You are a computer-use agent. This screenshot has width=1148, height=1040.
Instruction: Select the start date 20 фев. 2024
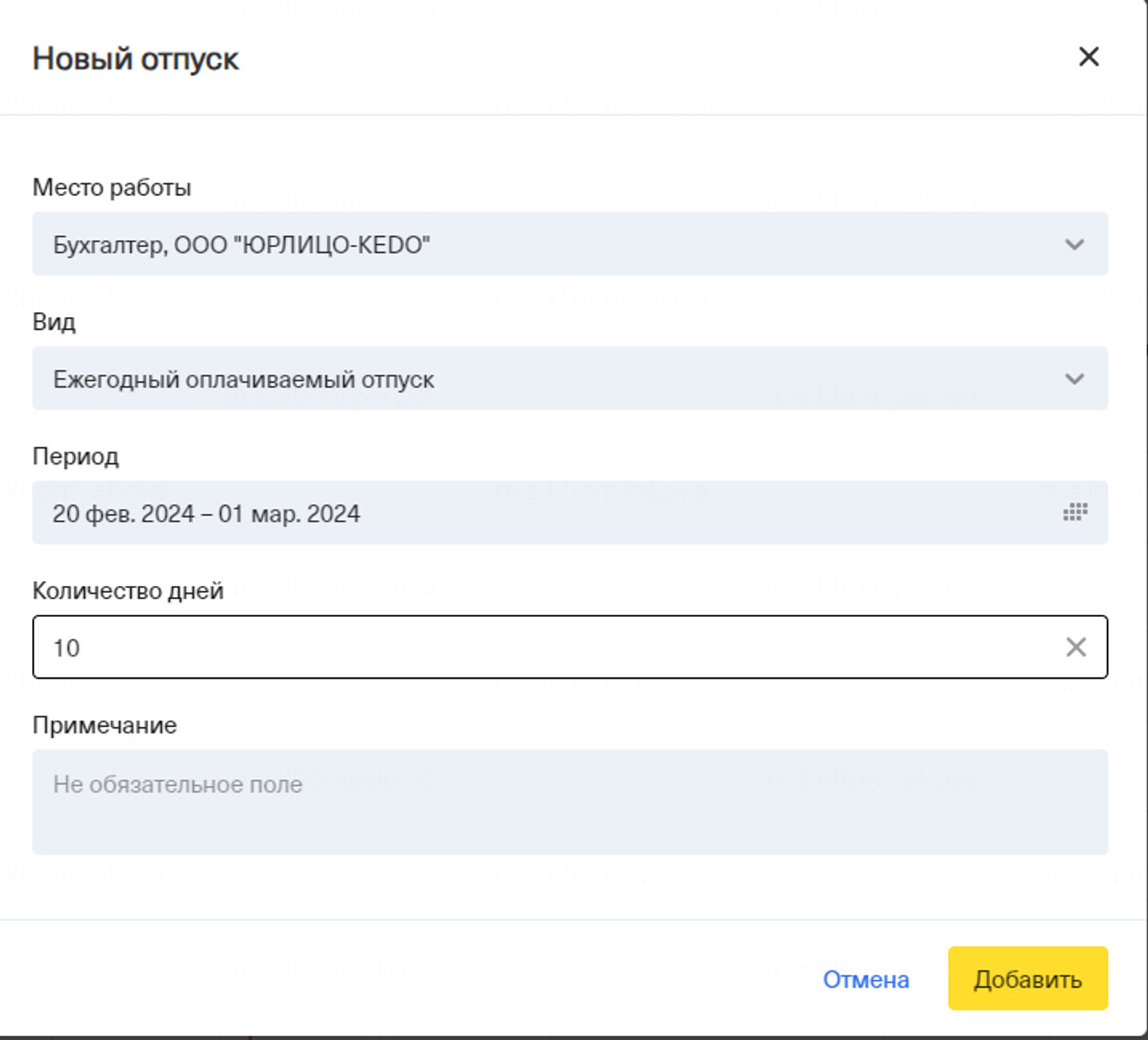[x=124, y=514]
